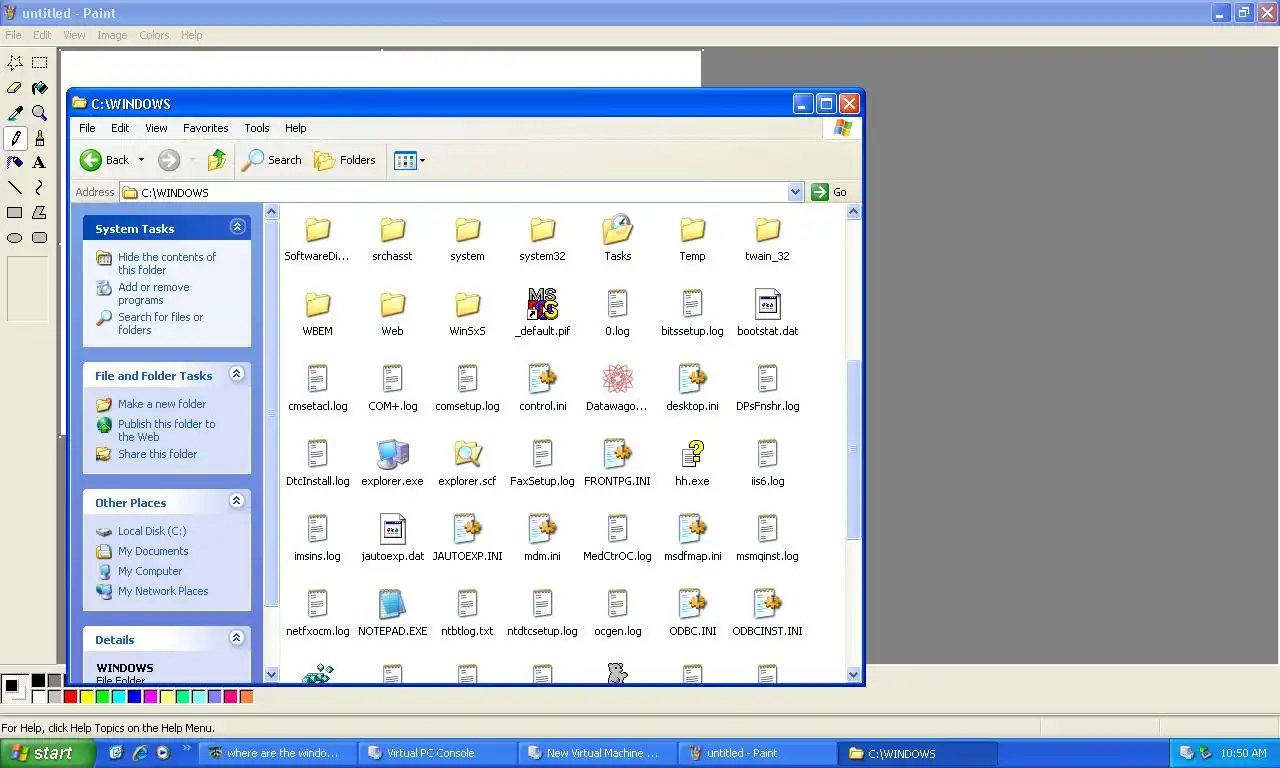Click the file list vertical scrollbar thumb
Screen dimensions: 1280x768
point(853,450)
